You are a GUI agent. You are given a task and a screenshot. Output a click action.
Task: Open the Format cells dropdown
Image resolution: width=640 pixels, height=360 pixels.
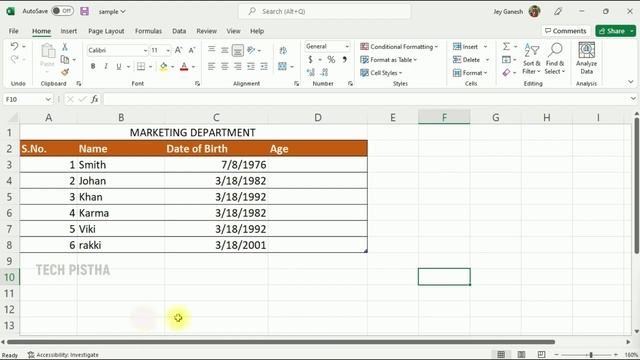tap(485, 73)
